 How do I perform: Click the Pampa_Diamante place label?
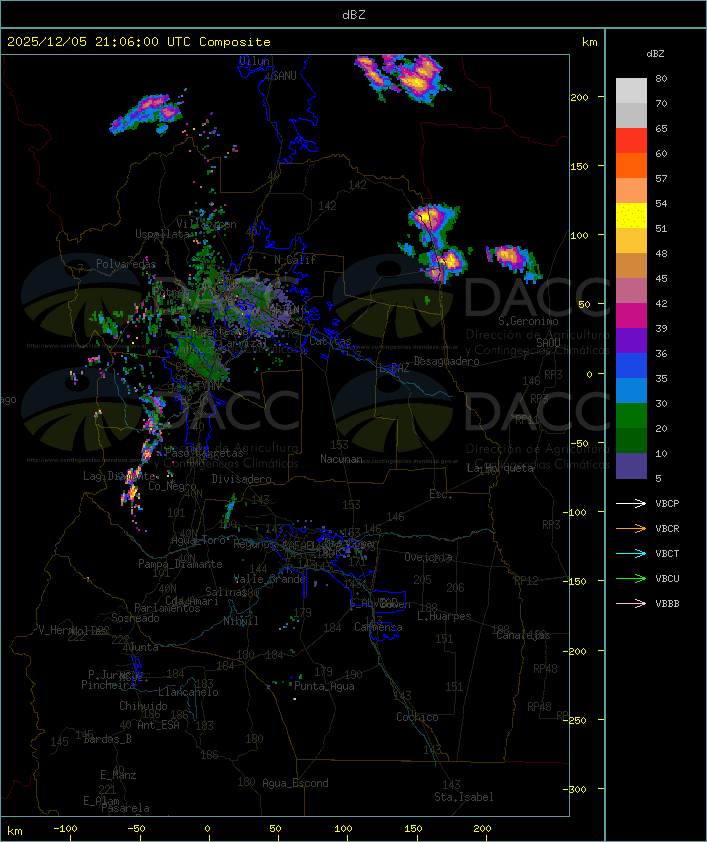pos(180,564)
